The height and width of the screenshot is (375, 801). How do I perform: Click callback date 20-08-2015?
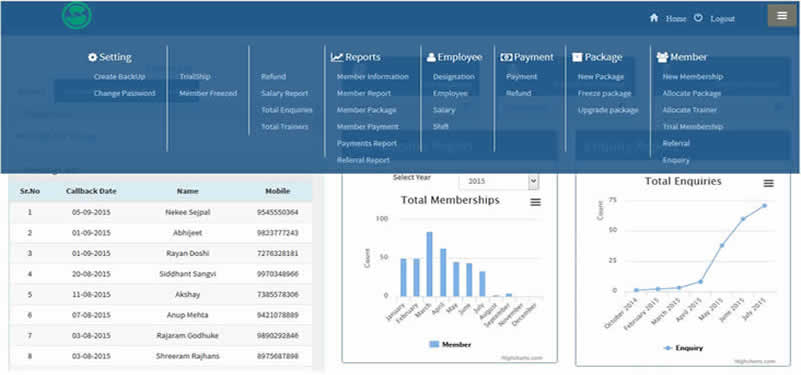tap(91, 274)
